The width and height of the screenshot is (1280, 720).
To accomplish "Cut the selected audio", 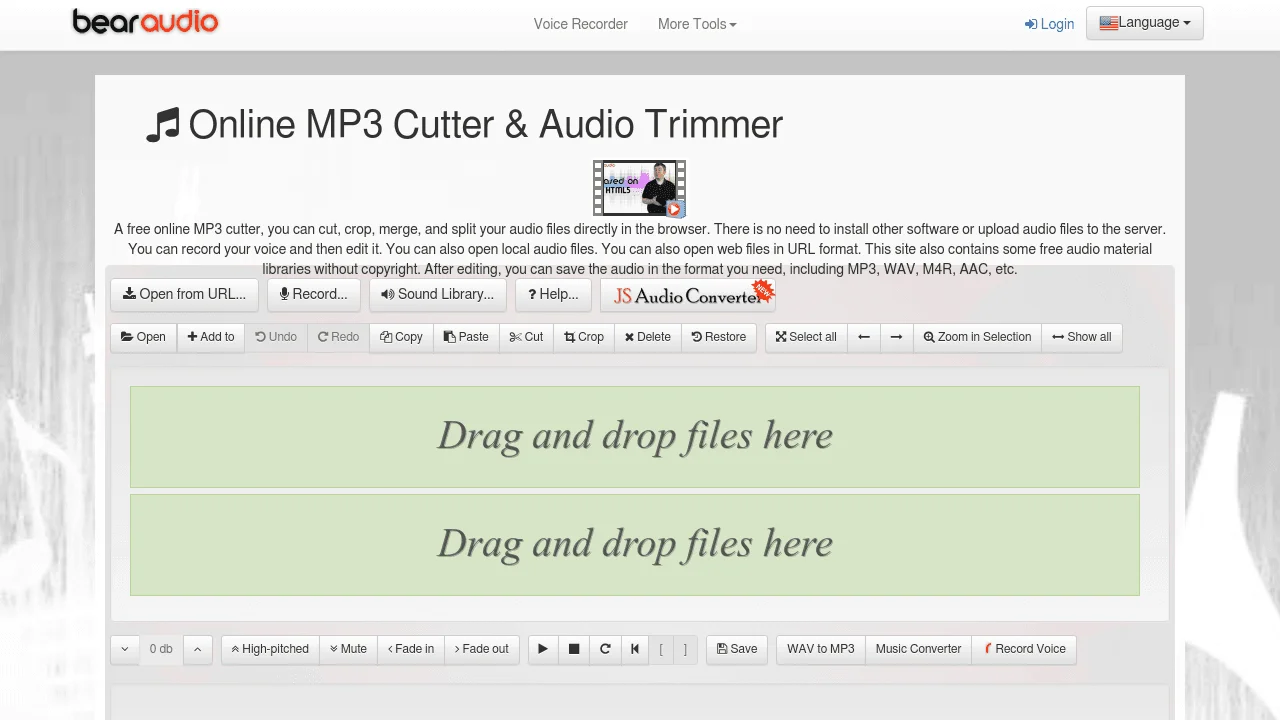I will click(526, 337).
